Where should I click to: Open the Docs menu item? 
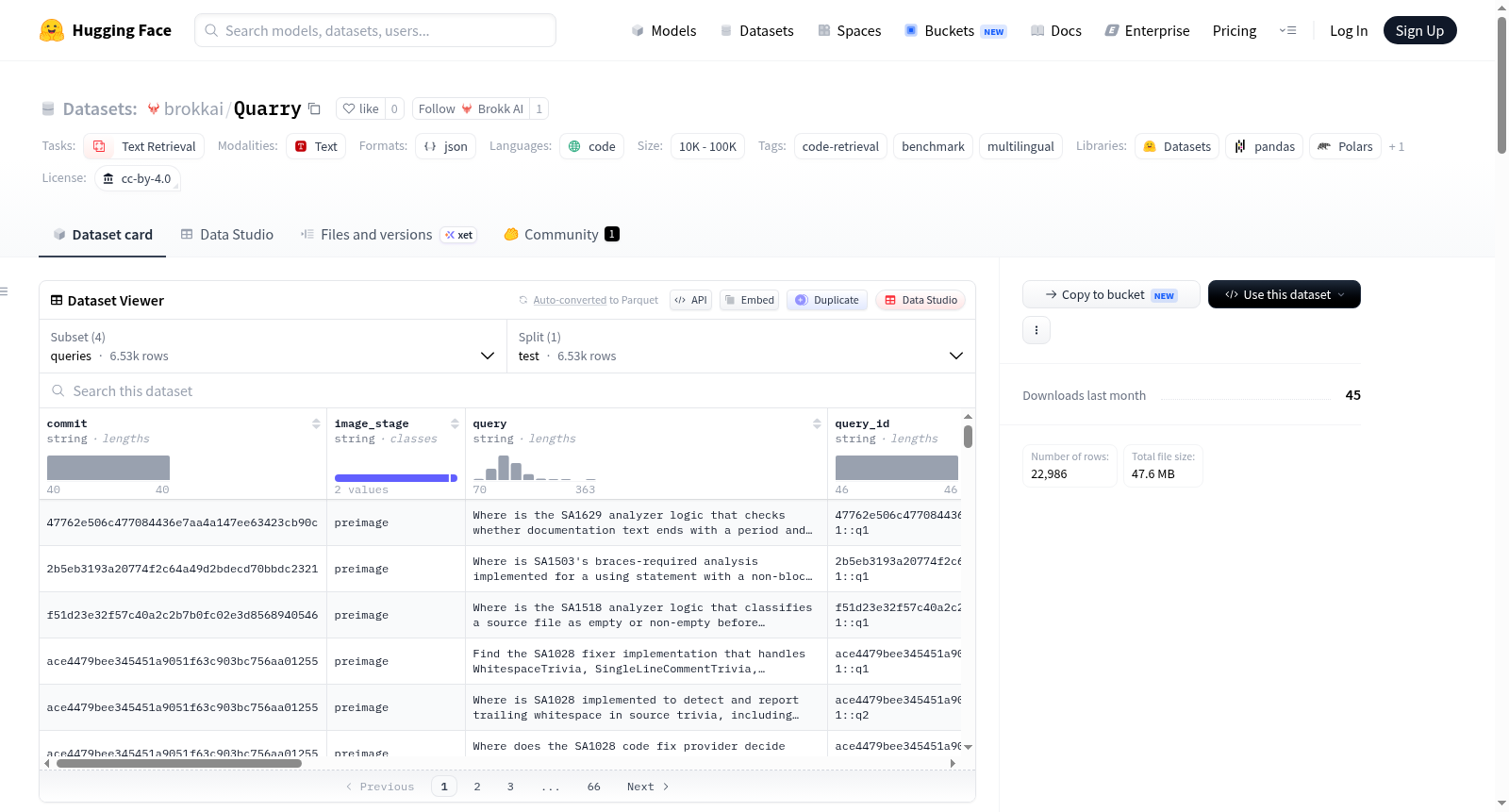(x=1056, y=30)
